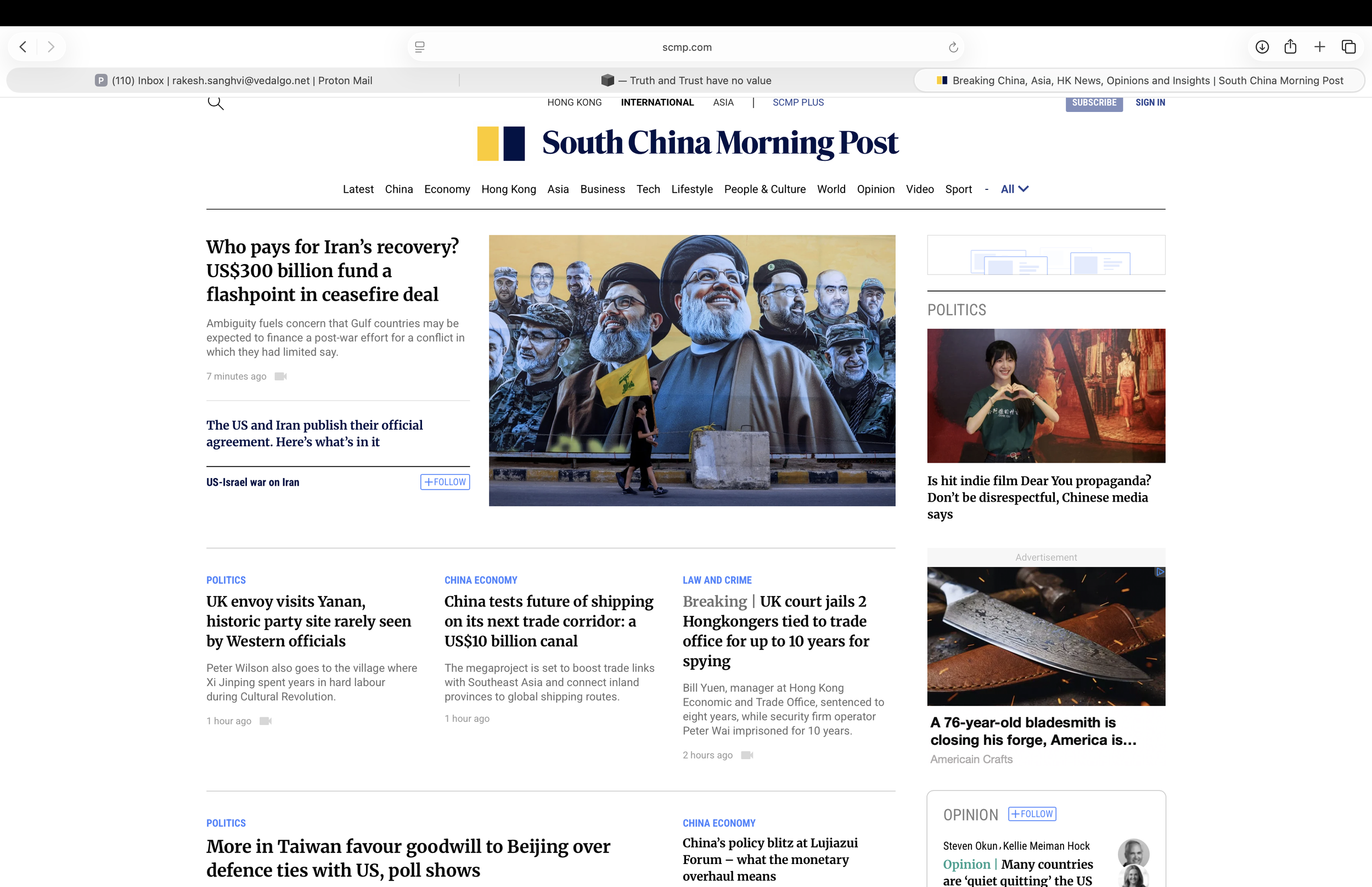The width and height of the screenshot is (1372, 887).
Task: Open the AdChoices icon on the bladesmith ad
Action: point(1160,572)
